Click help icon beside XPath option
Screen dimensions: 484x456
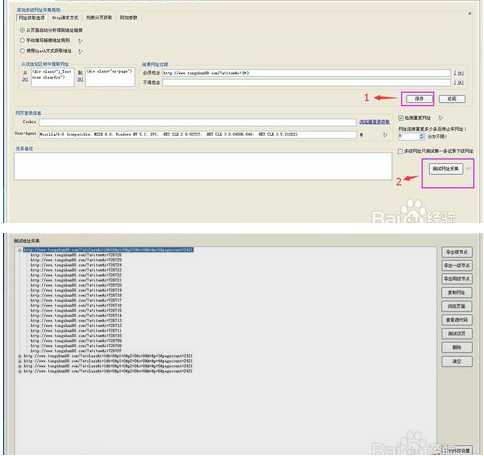[80, 51]
